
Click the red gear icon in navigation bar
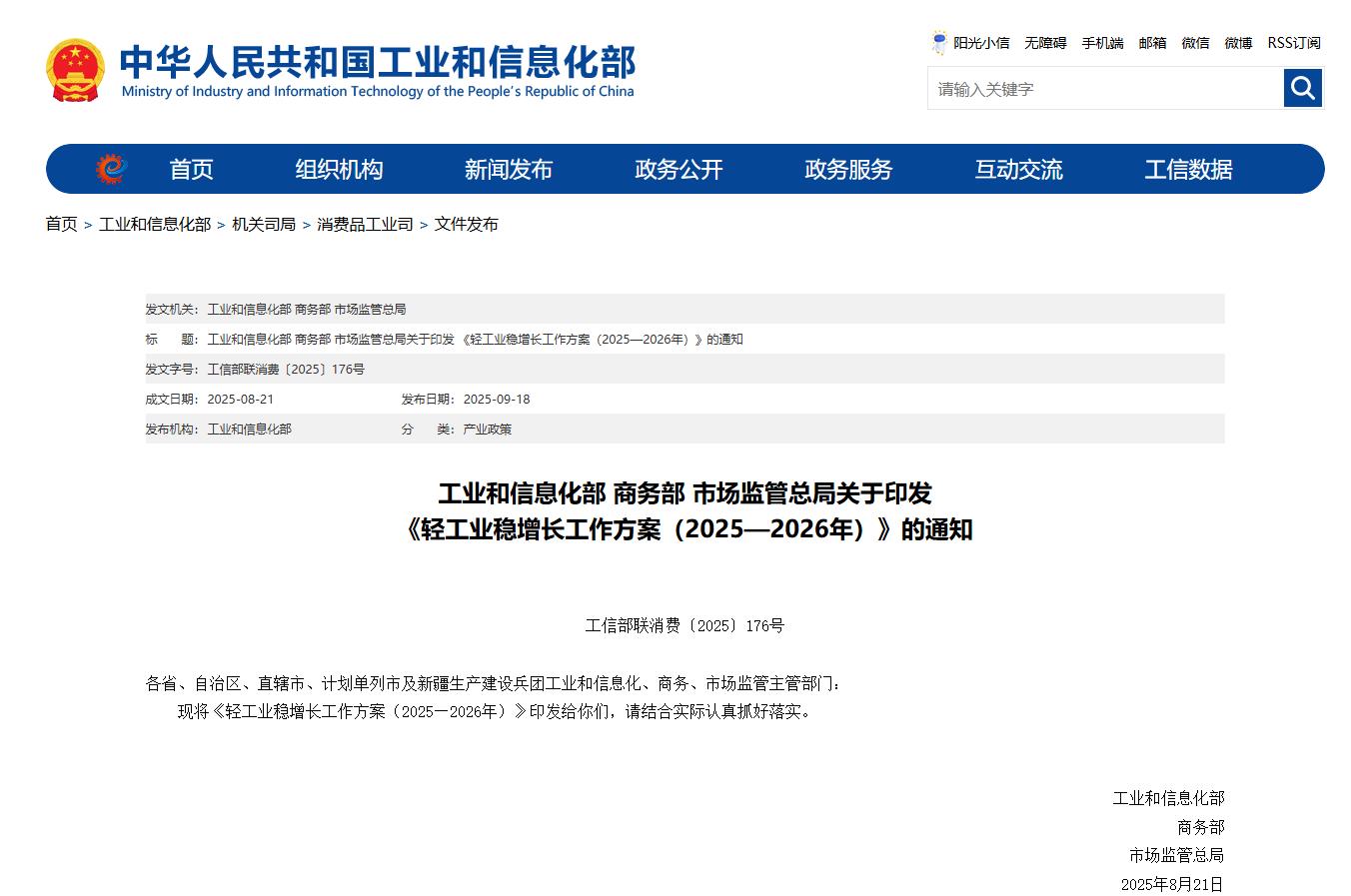click(x=111, y=169)
